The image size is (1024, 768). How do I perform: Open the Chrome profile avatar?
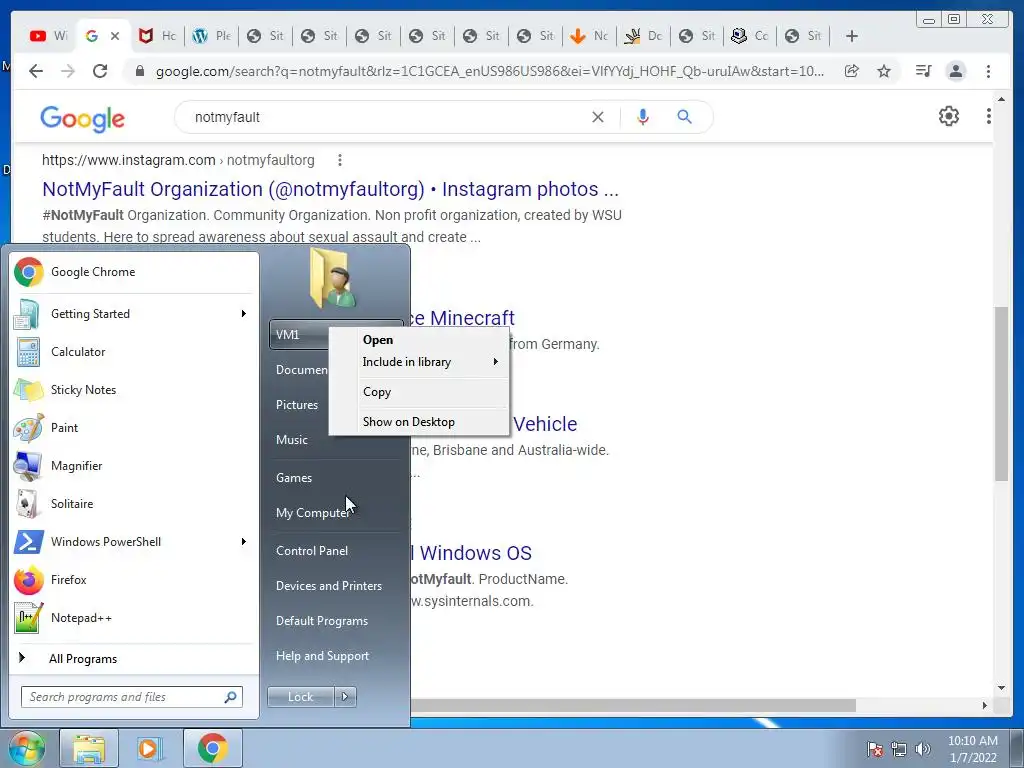955,71
